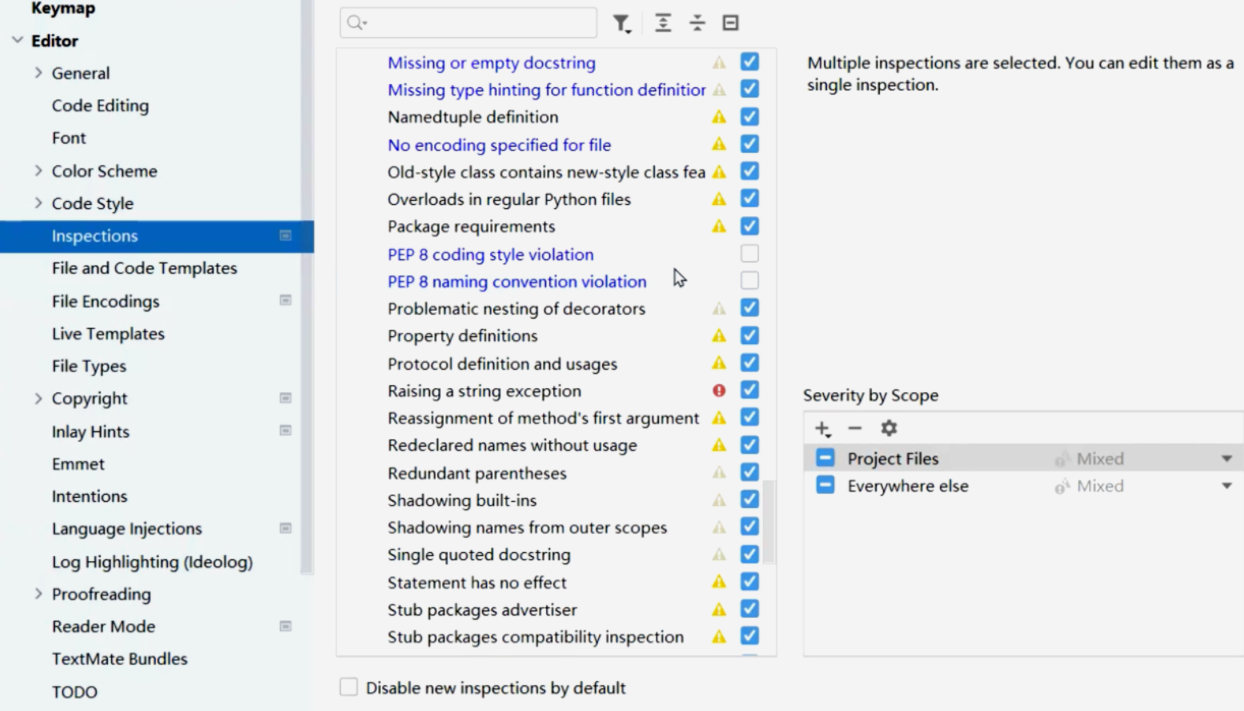Screen dimensions: 1244x711
Task: Click the reset-to-empty square toolbar icon
Action: (731, 23)
